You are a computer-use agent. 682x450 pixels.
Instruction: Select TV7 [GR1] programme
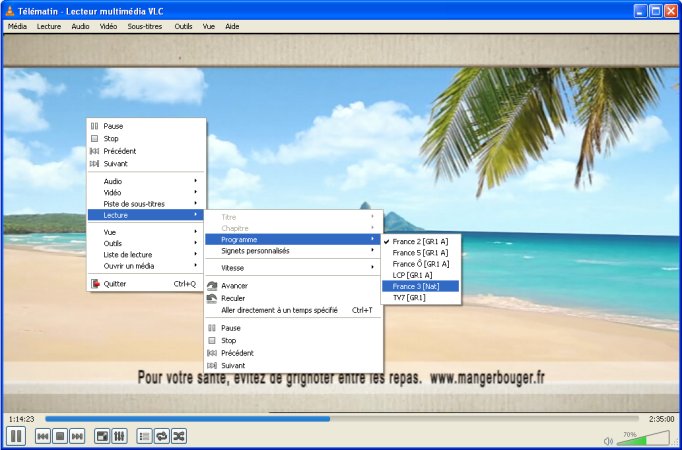pyautogui.click(x=421, y=297)
